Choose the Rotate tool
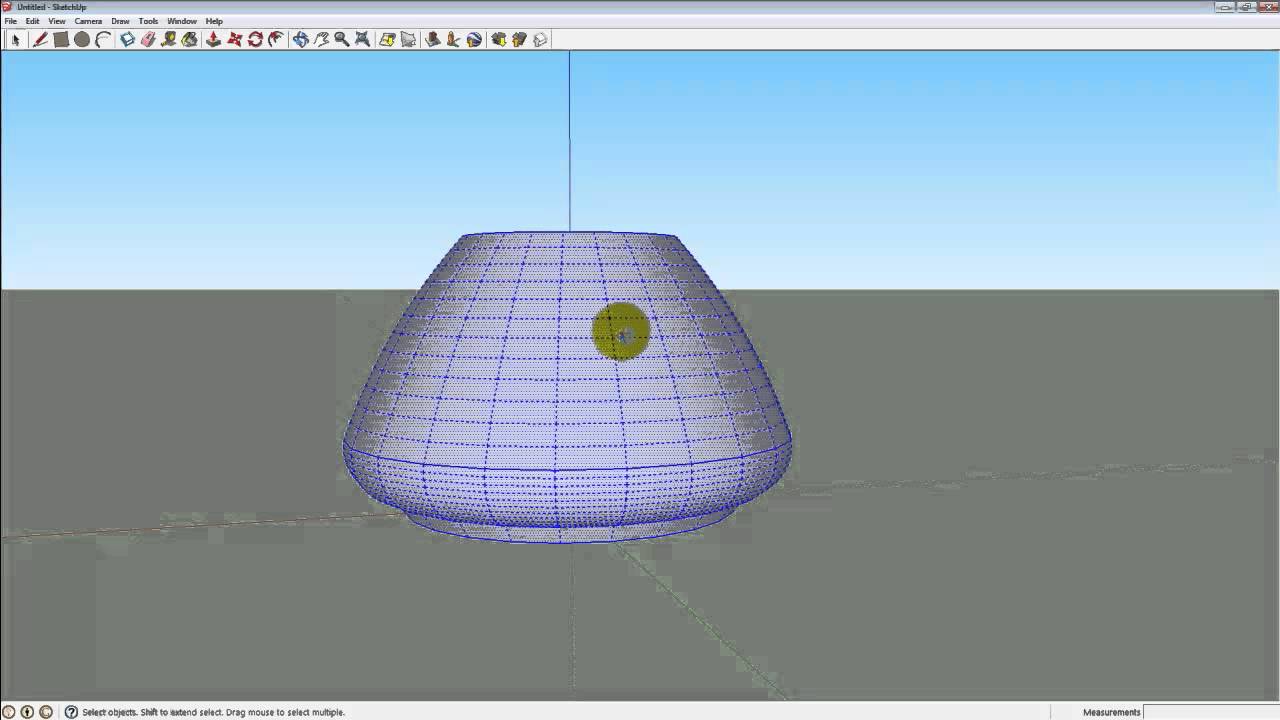Viewport: 1280px width, 720px height. (x=257, y=39)
